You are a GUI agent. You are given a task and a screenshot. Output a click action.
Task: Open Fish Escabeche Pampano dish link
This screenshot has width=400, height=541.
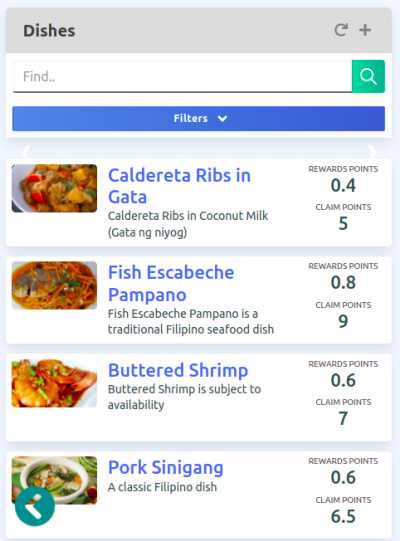[171, 283]
